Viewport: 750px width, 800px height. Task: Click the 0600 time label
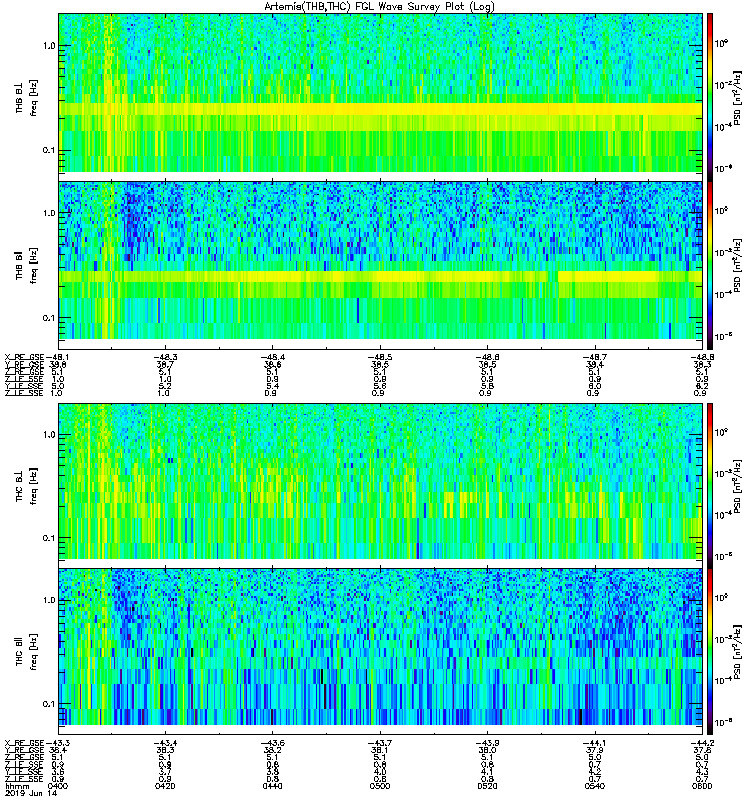(702, 786)
